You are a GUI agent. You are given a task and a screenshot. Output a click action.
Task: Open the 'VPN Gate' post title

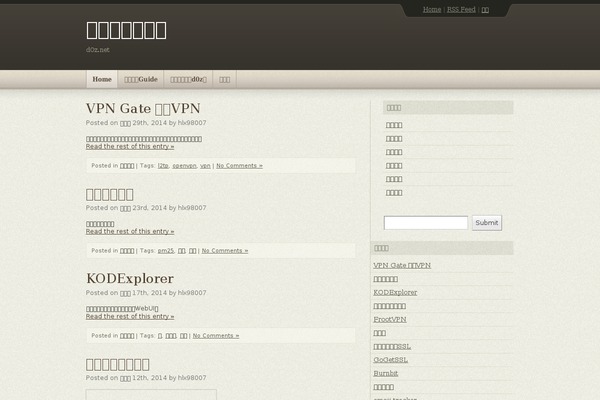(x=143, y=108)
